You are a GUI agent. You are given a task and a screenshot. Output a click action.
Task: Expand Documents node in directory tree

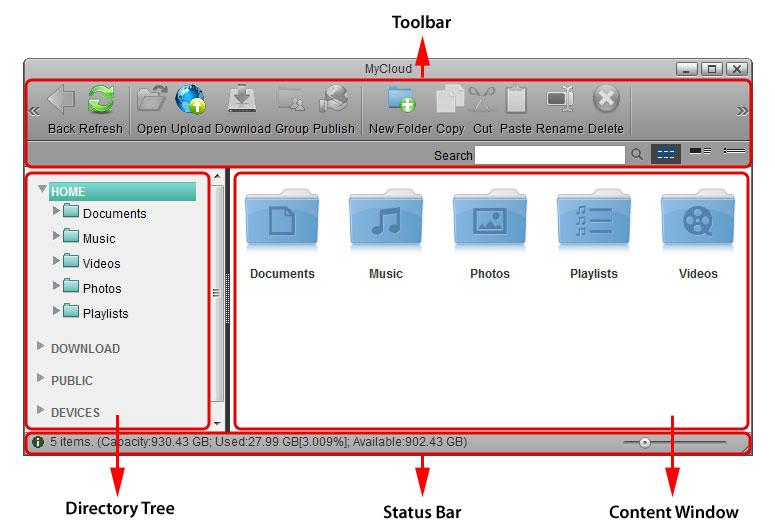56,210
